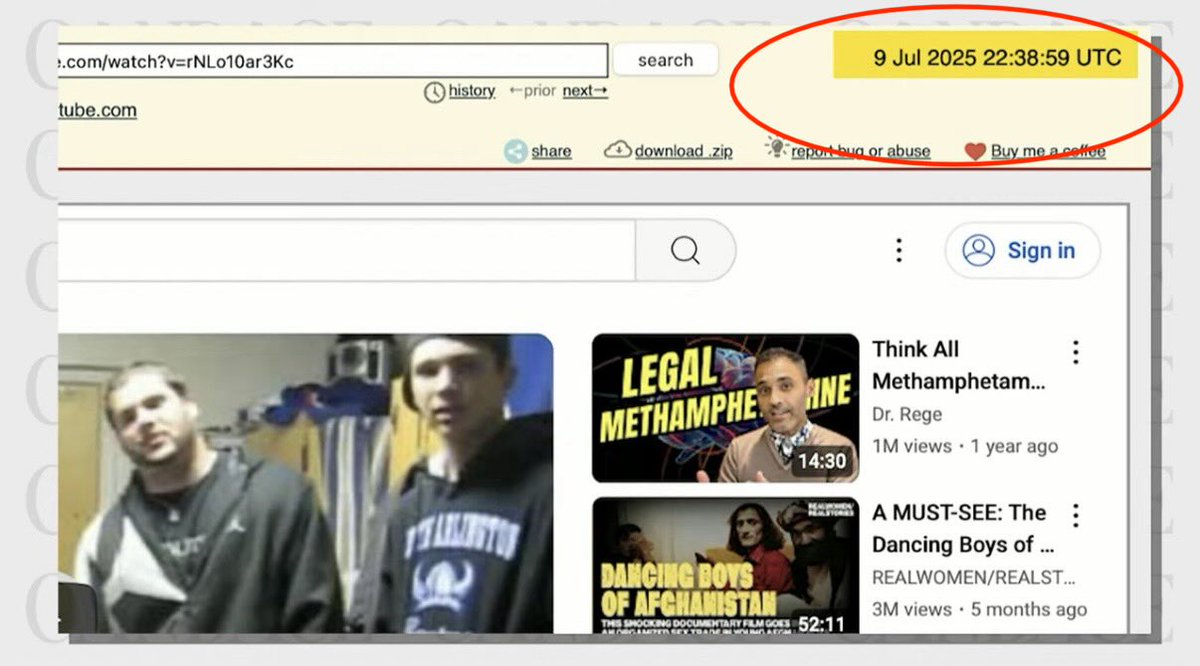This screenshot has height=666, width=1200.
Task: Click 3M views · 5 months ago
Action: click(x=979, y=609)
